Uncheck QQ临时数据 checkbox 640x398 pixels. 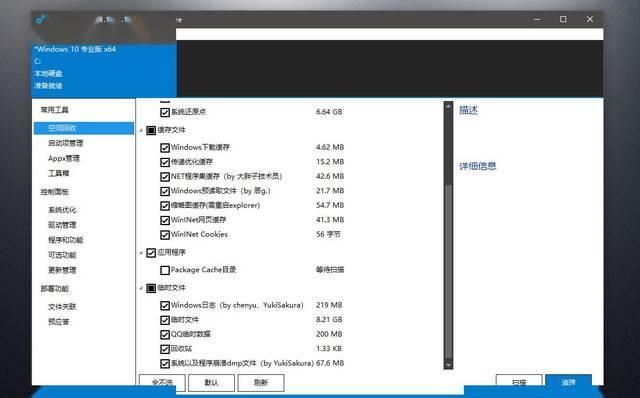coord(165,335)
